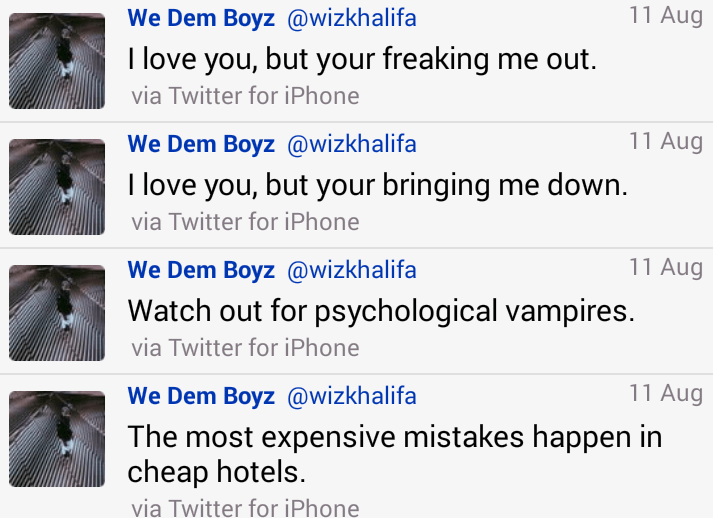Open tweet 'I love you, but your freaking me out'
The height and width of the screenshot is (518, 713).
point(362,60)
